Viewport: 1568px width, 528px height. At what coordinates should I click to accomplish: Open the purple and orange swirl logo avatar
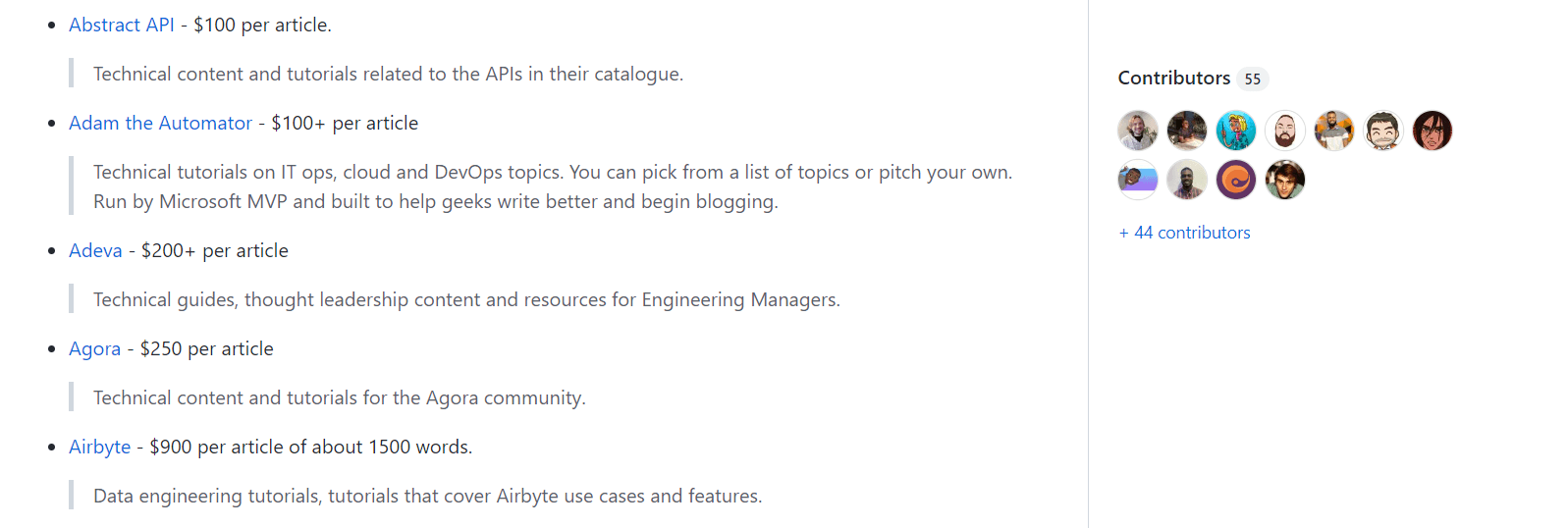(x=1236, y=180)
